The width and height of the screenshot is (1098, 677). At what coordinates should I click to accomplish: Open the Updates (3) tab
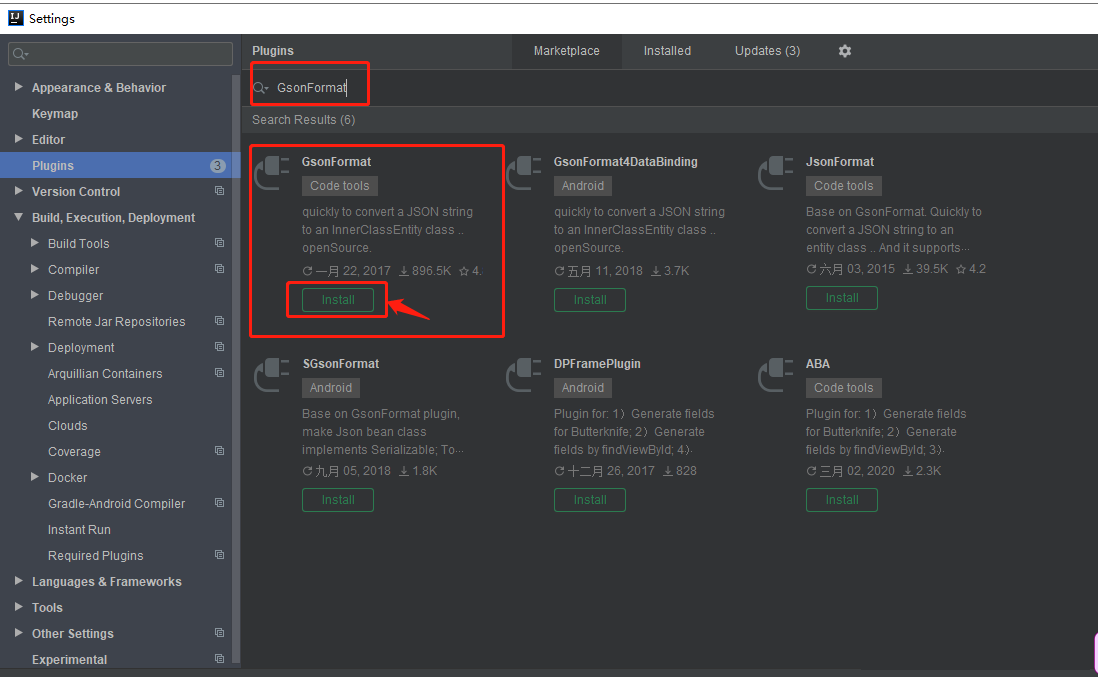pos(767,51)
